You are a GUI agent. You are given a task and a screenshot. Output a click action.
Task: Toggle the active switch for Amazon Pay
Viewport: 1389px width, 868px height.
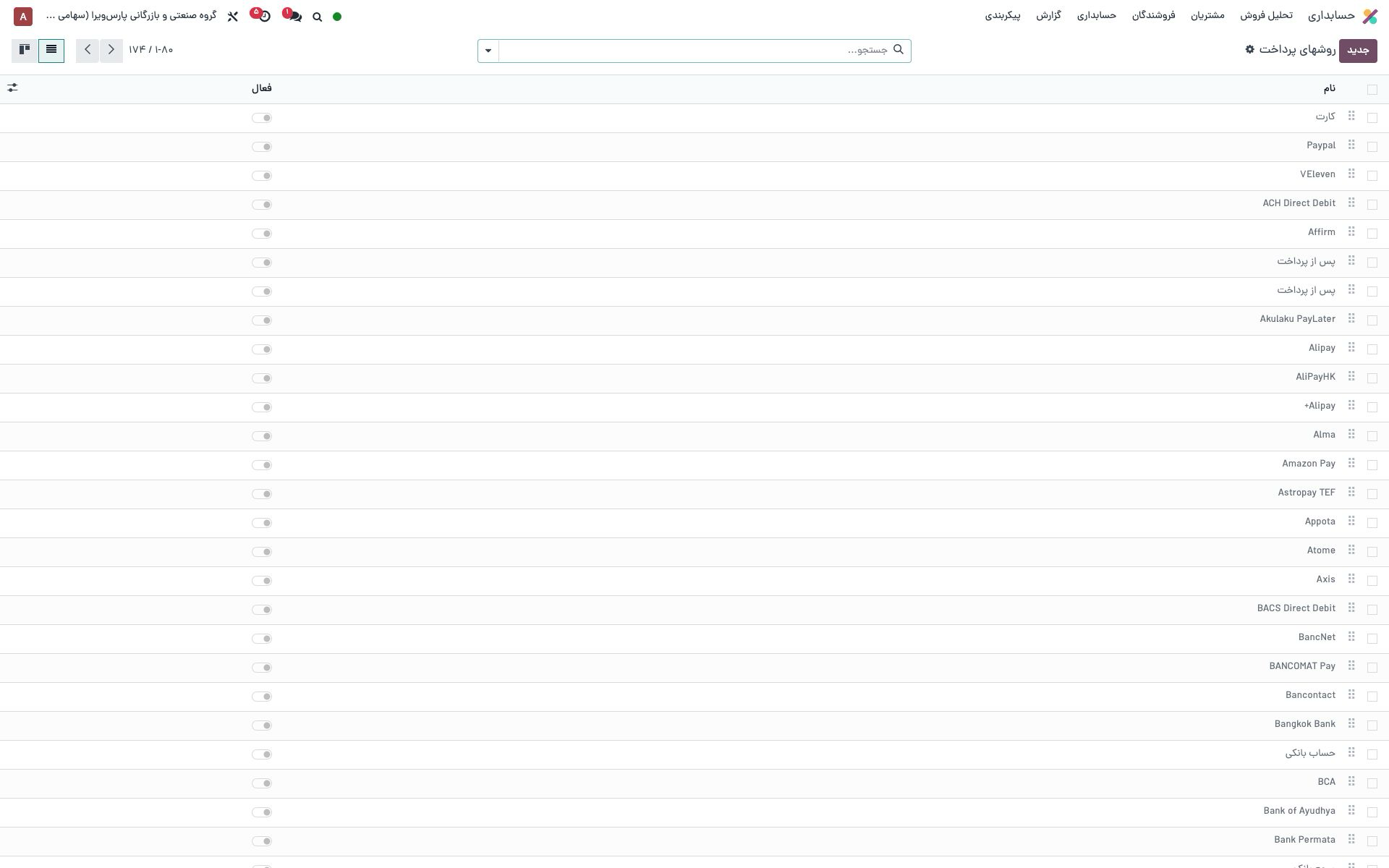tap(262, 465)
